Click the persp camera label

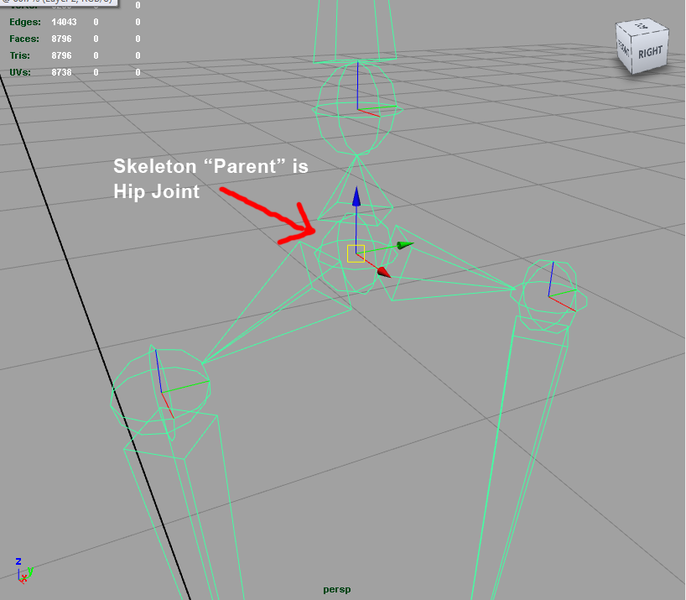(x=337, y=590)
